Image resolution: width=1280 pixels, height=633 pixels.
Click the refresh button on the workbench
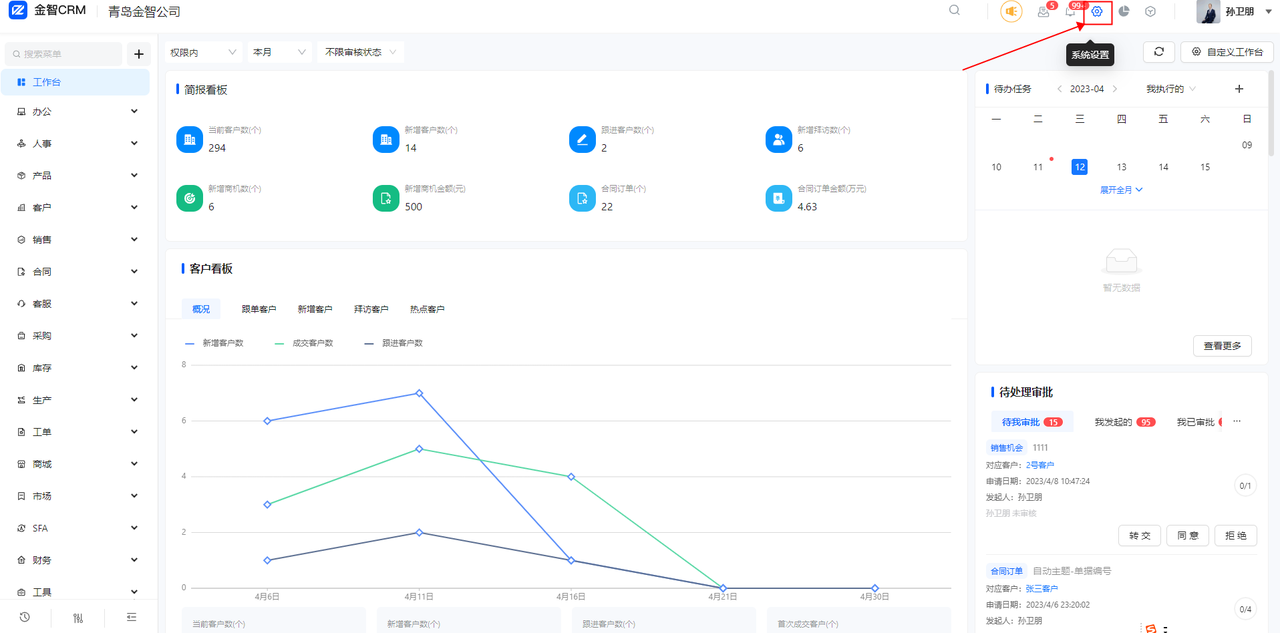pyautogui.click(x=1158, y=52)
